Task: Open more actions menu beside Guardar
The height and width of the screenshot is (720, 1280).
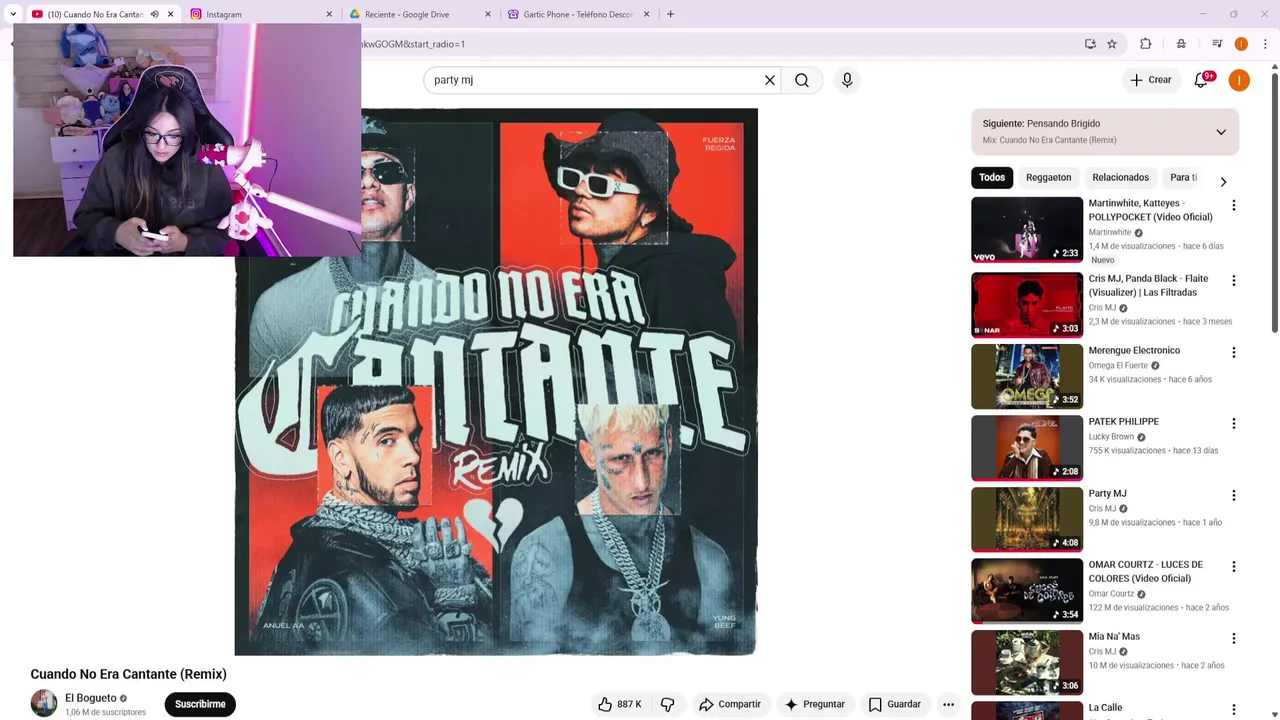Action: pos(948,704)
